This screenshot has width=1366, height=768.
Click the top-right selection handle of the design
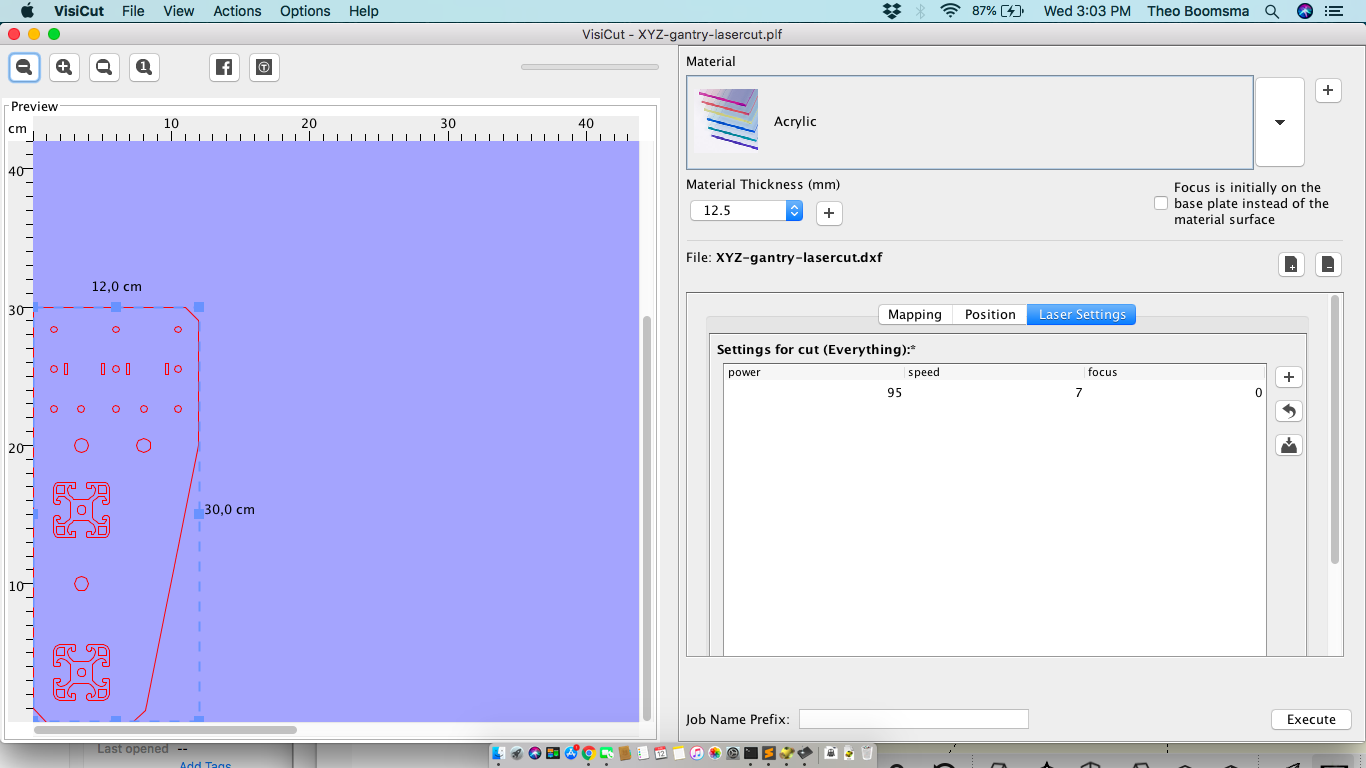(x=199, y=307)
